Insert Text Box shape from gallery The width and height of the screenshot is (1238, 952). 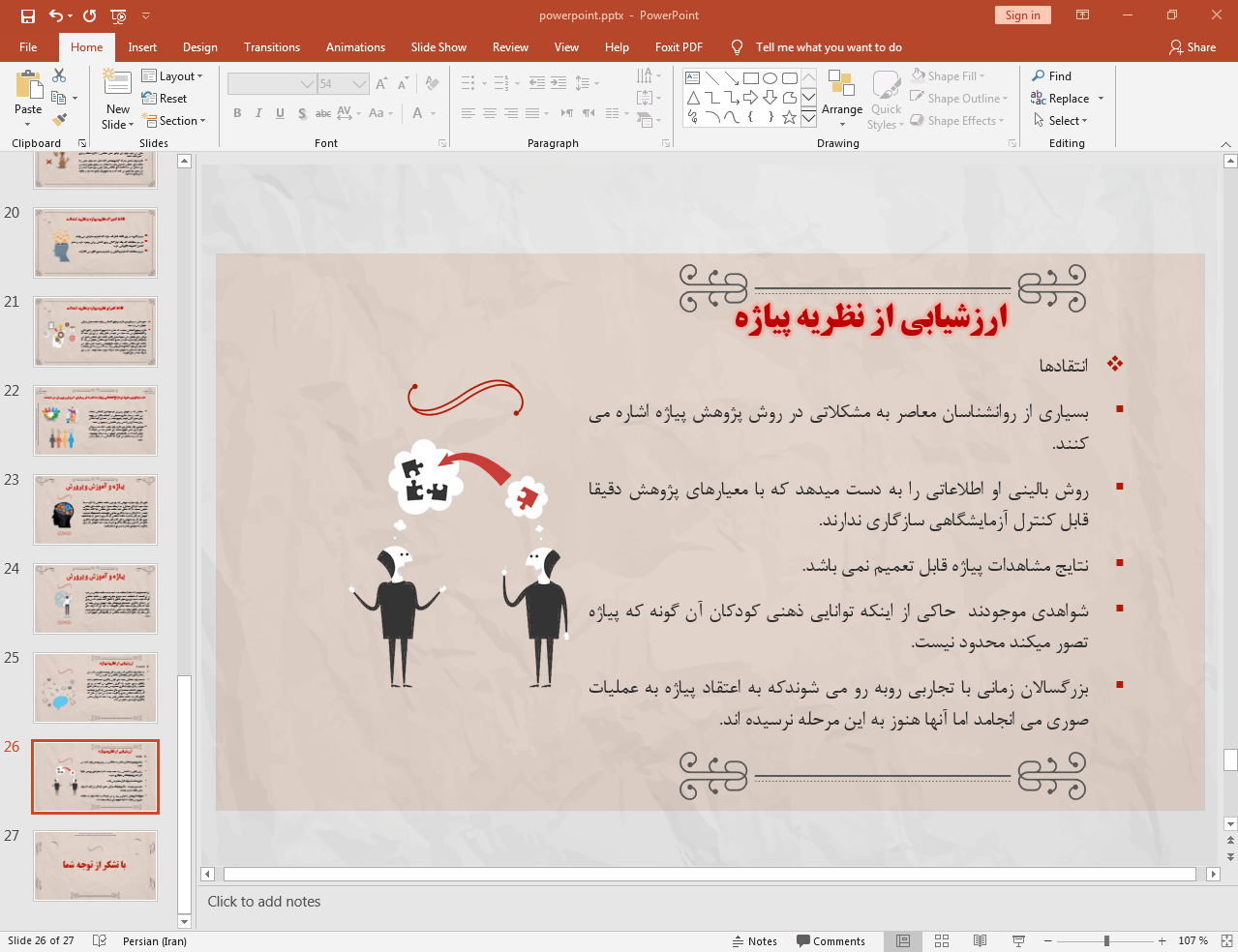[x=693, y=78]
